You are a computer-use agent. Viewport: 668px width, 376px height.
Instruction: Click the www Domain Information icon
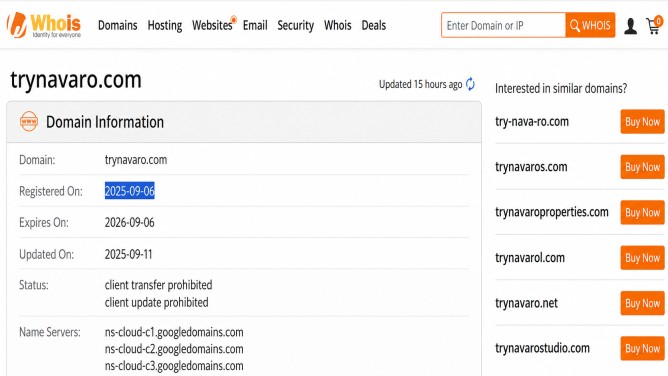click(x=29, y=121)
